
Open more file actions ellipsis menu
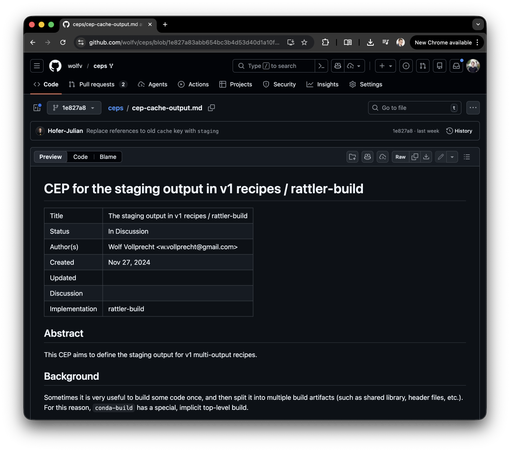(473, 108)
